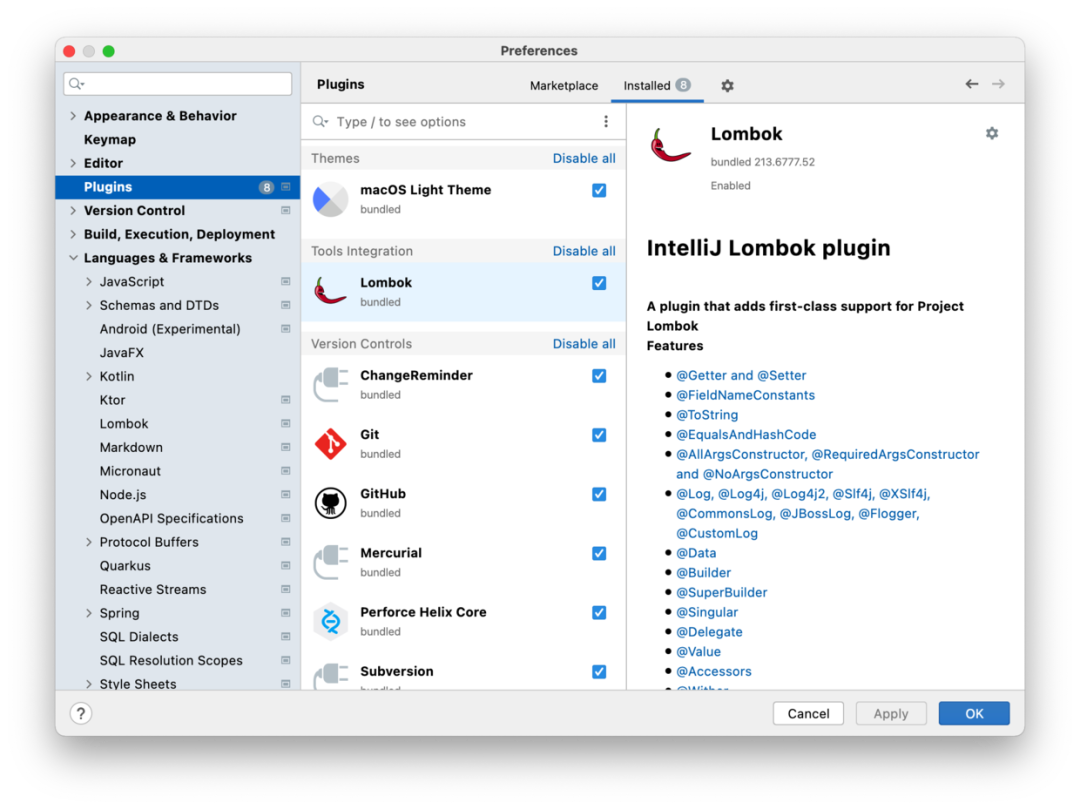The height and width of the screenshot is (809, 1080).
Task: Click the project-level icon beside Node.js
Action: (x=286, y=495)
